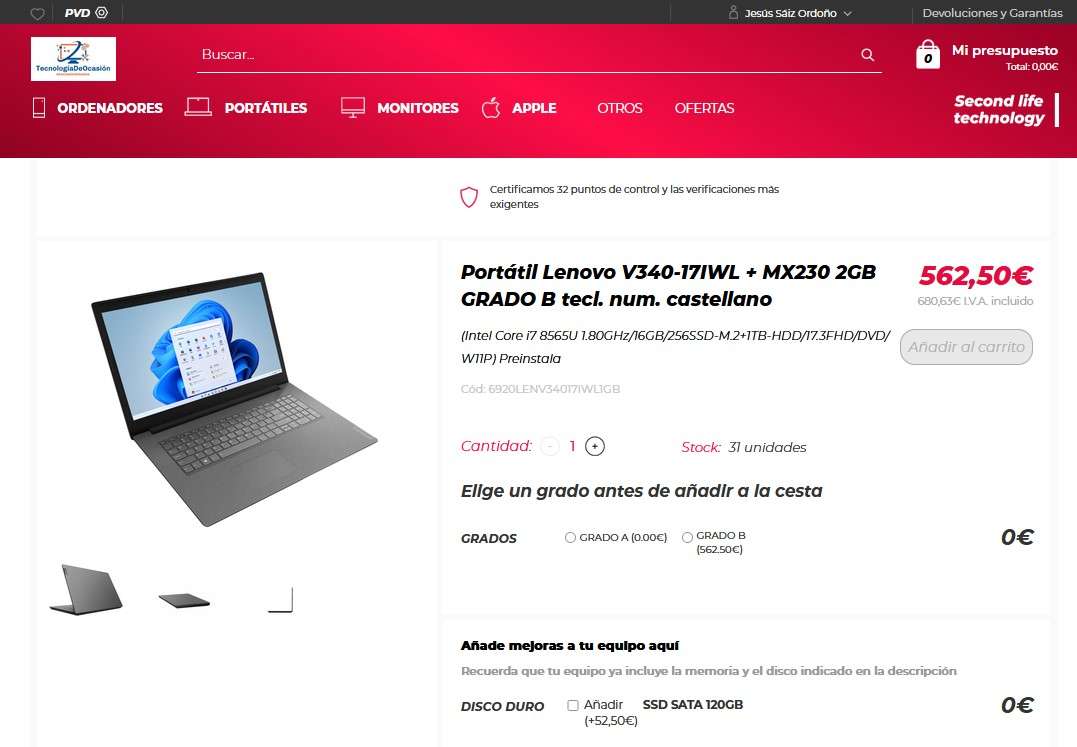Check the Añadir SSD SATA 120GB box

573,705
